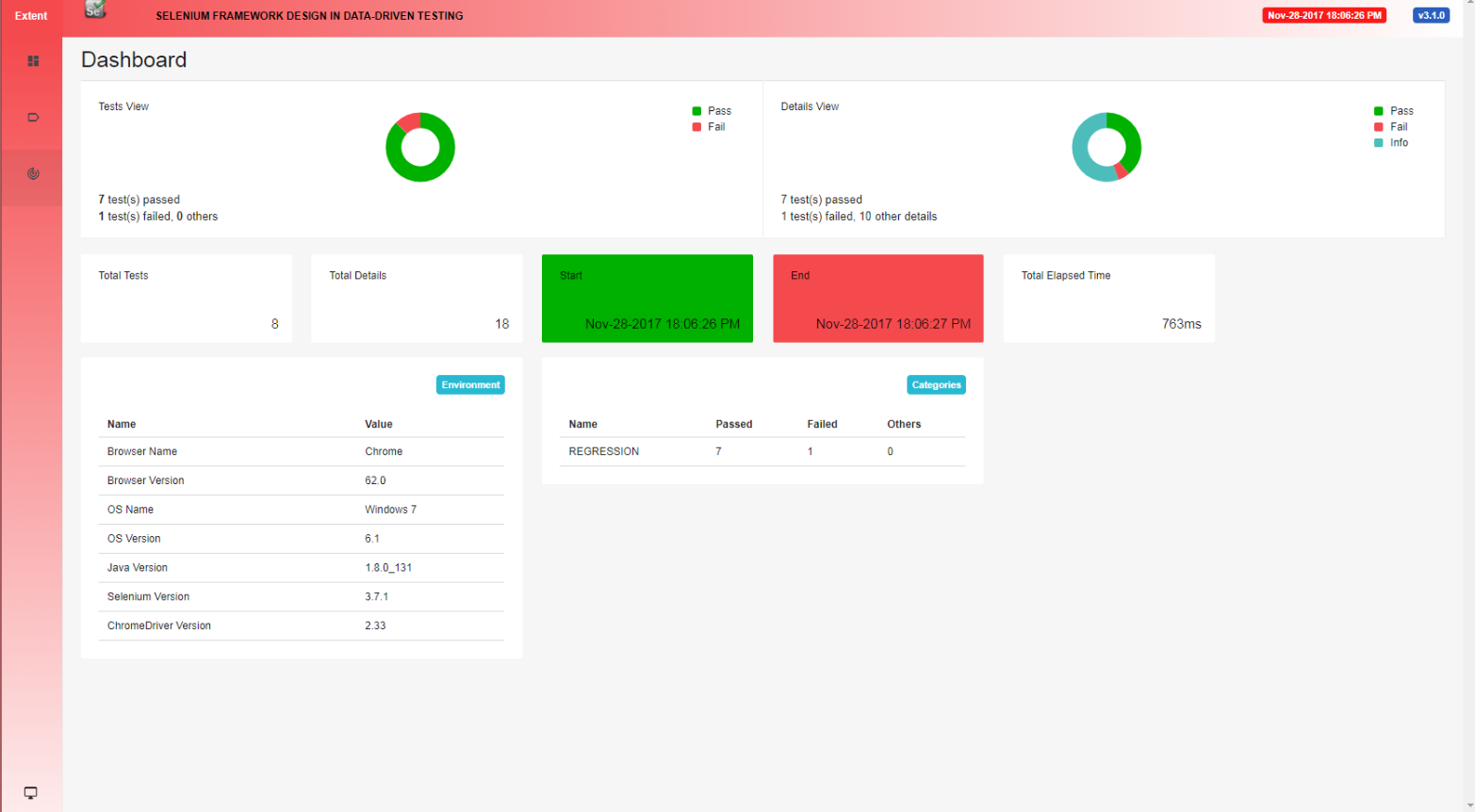Click the Categories label badge
Screen dimensions: 1475x812
[x=936, y=384]
